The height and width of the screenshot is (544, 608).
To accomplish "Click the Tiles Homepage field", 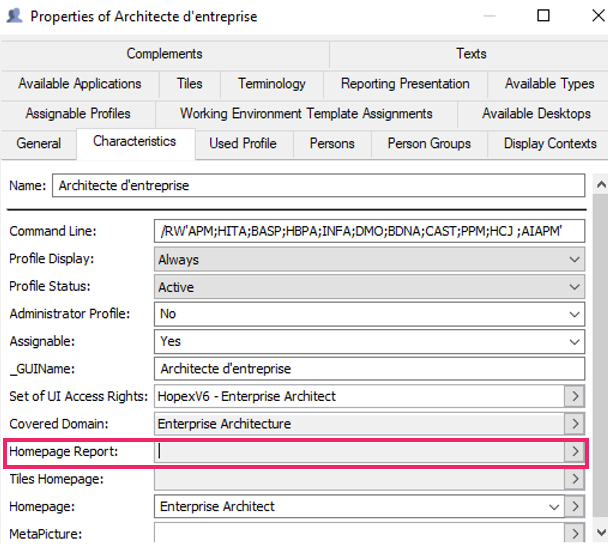I will pos(359,479).
